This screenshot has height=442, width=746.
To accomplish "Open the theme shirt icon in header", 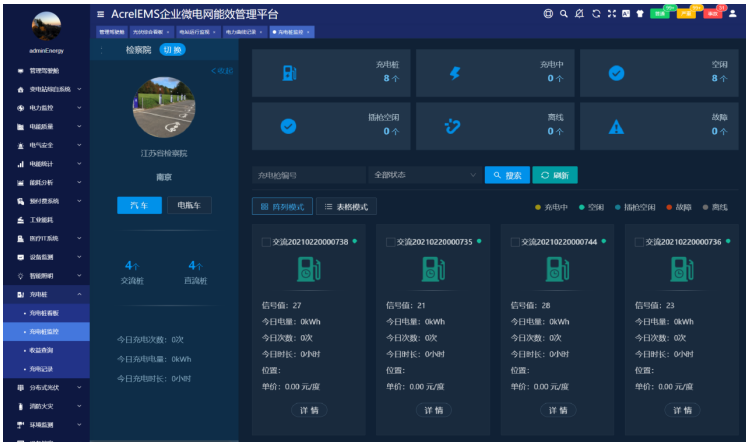I will pos(639,14).
